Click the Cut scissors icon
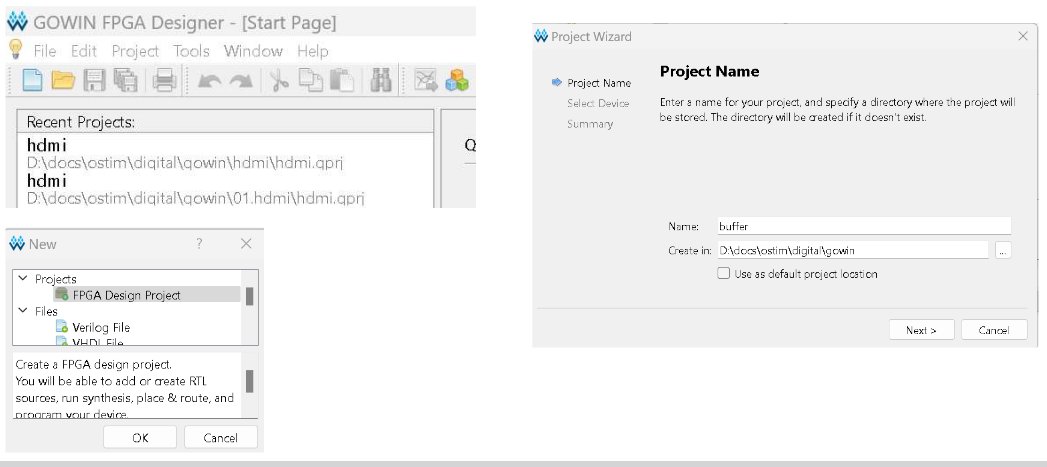This screenshot has width=1047, height=467. 279,80
